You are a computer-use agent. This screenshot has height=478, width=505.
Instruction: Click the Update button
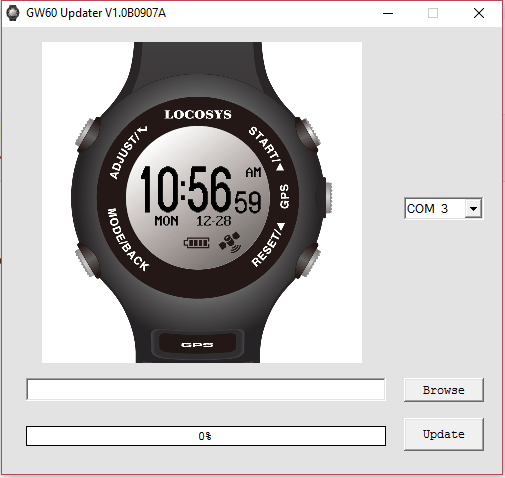pos(444,434)
